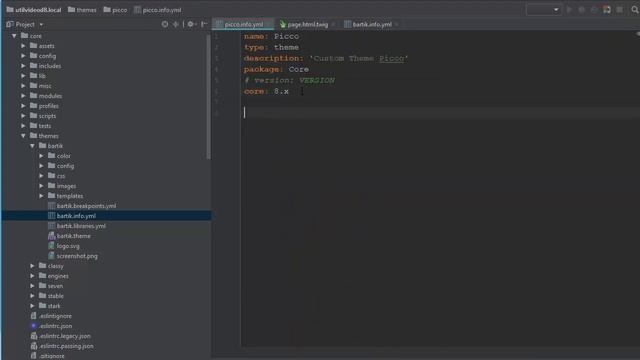This screenshot has width=640, height=360.
Task: Select logo.svg file
Action: click(64, 246)
